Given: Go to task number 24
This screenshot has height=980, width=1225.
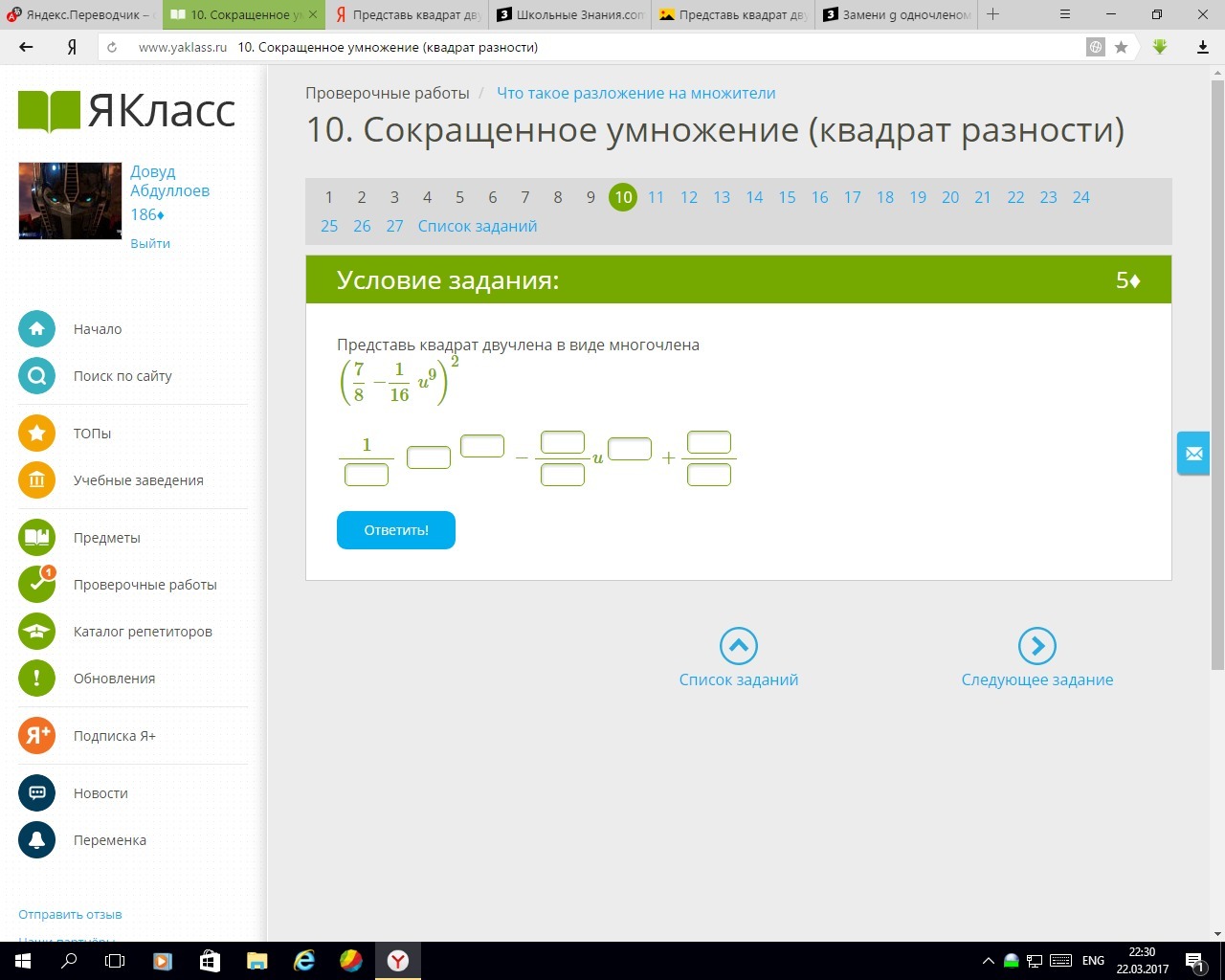Looking at the screenshot, I should (1081, 197).
